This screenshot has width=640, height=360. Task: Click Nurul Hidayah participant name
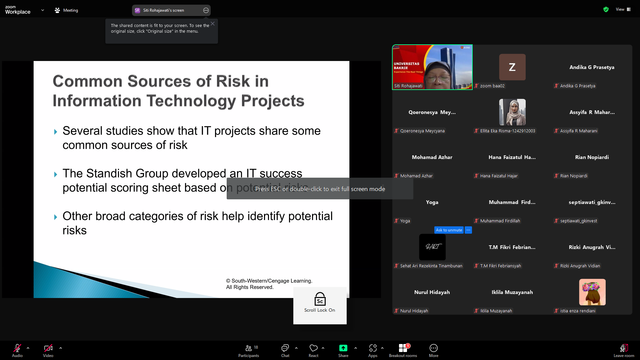[x=432, y=292]
